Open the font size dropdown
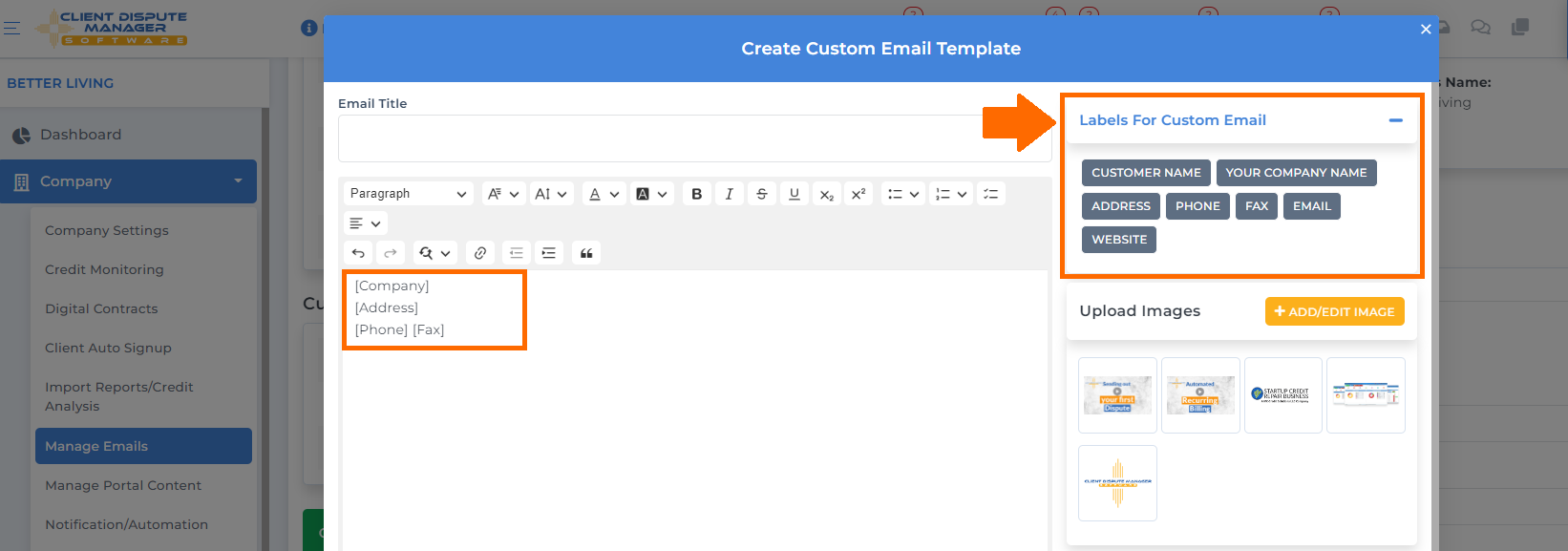Screen dimensions: 1568x551 (551, 194)
